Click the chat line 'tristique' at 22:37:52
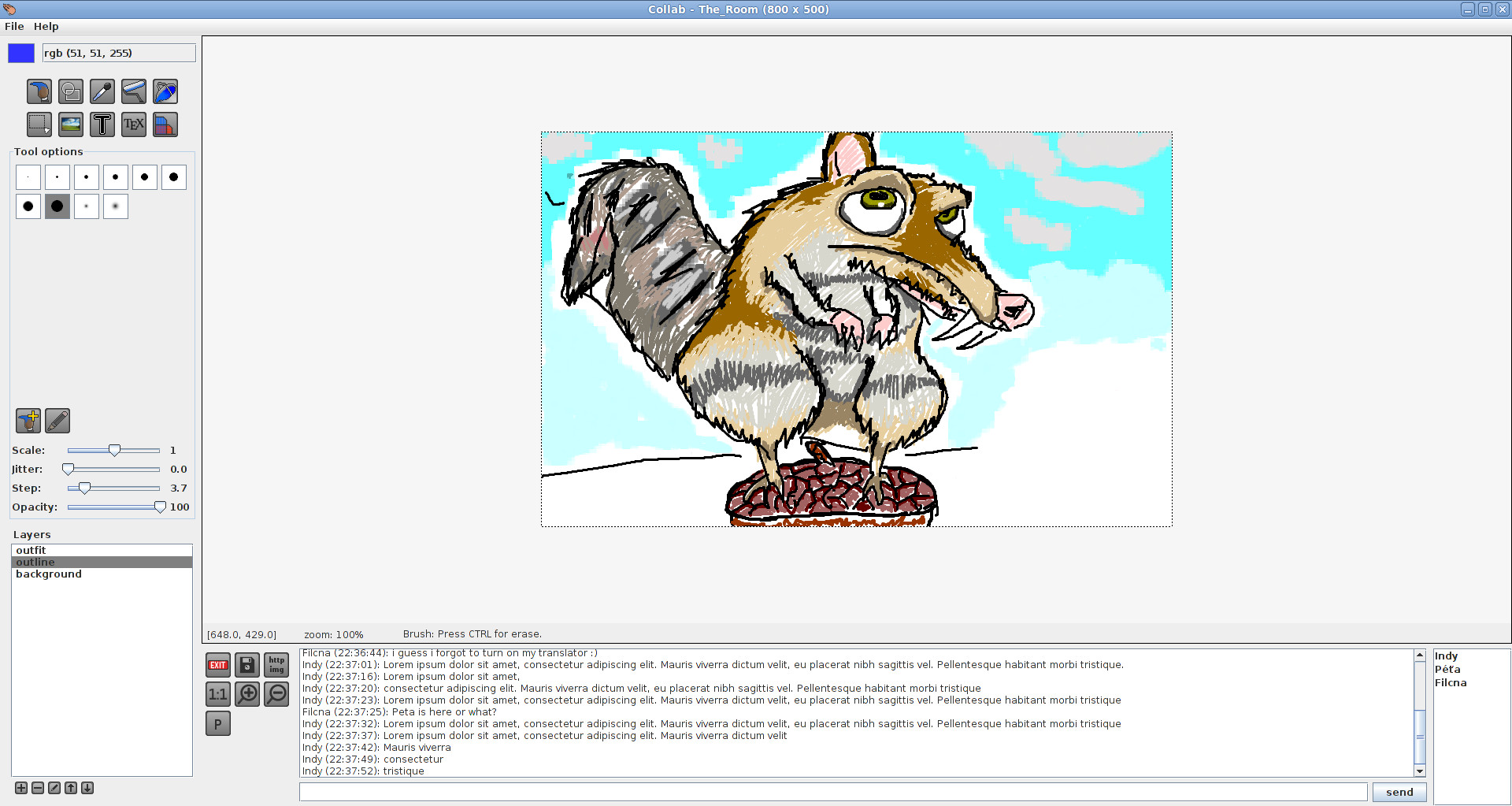Screen dimensions: 1512x806 point(363,771)
